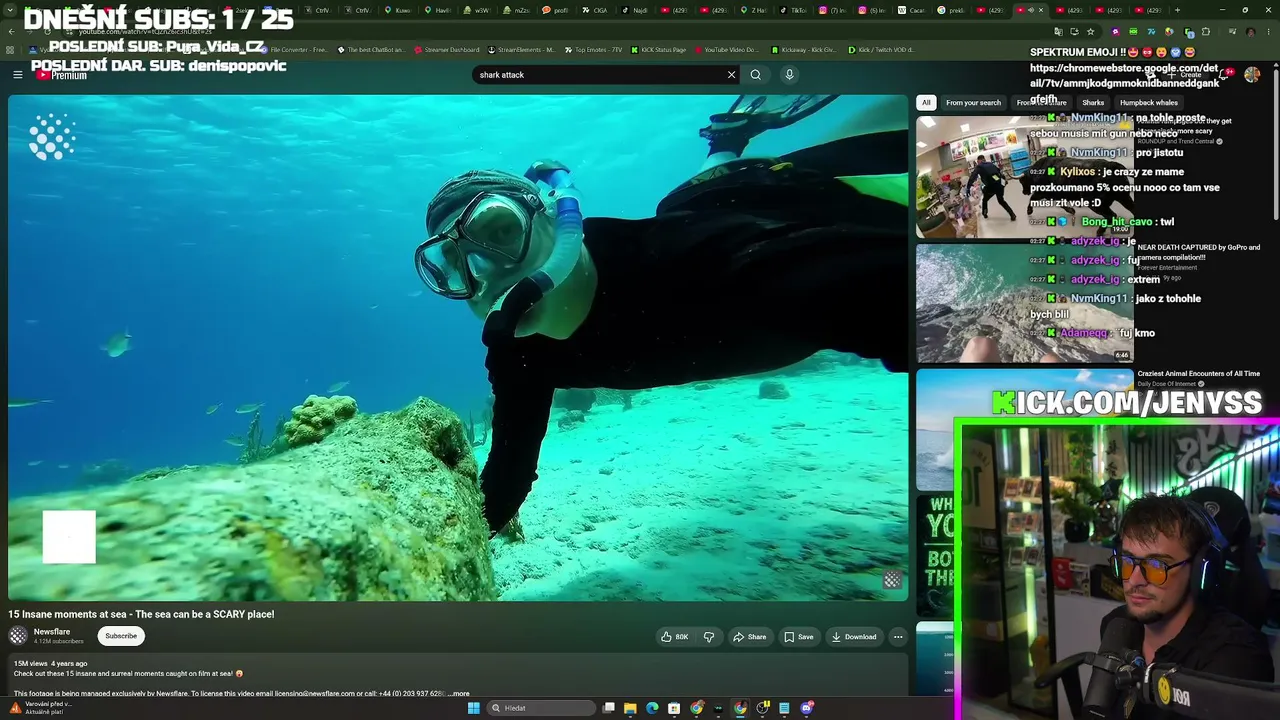Open a new Chrome tab
Screen dimensions: 1280x720
point(1177,10)
